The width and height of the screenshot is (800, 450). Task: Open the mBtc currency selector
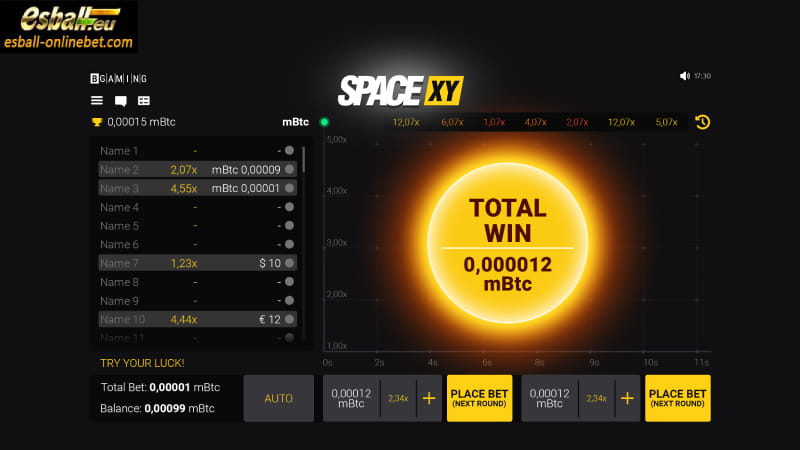(x=295, y=122)
